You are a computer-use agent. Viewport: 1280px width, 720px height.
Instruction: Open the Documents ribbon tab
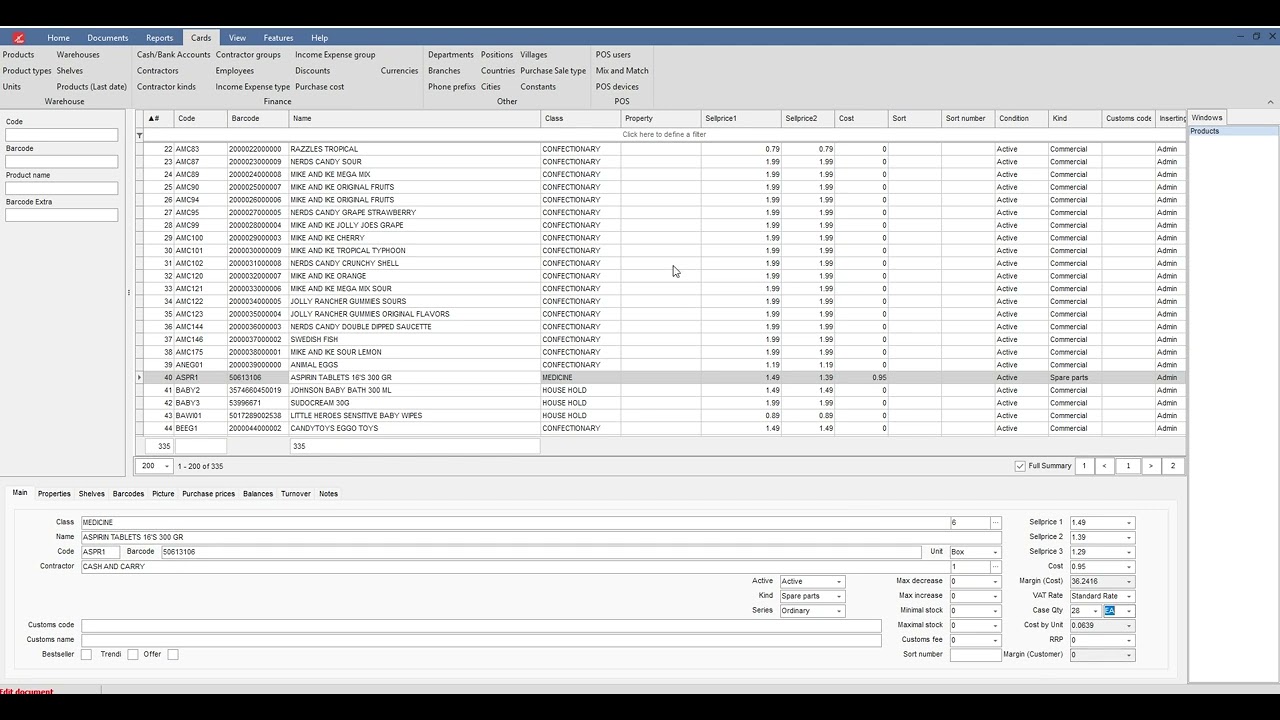point(108,38)
